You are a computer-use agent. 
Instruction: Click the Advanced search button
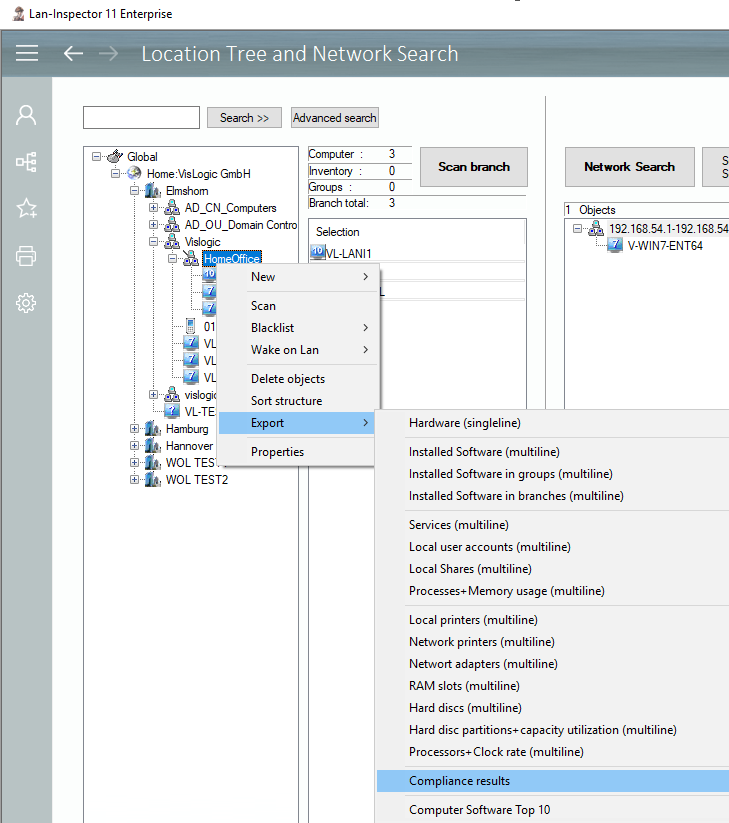(x=334, y=118)
